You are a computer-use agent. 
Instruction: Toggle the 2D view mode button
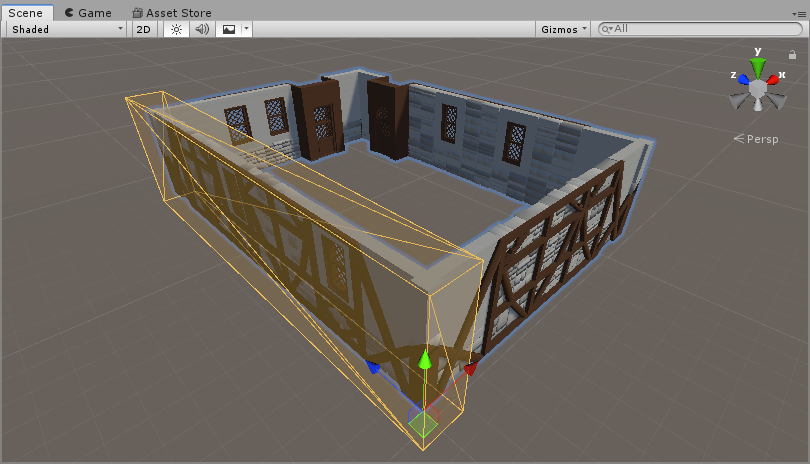click(144, 29)
